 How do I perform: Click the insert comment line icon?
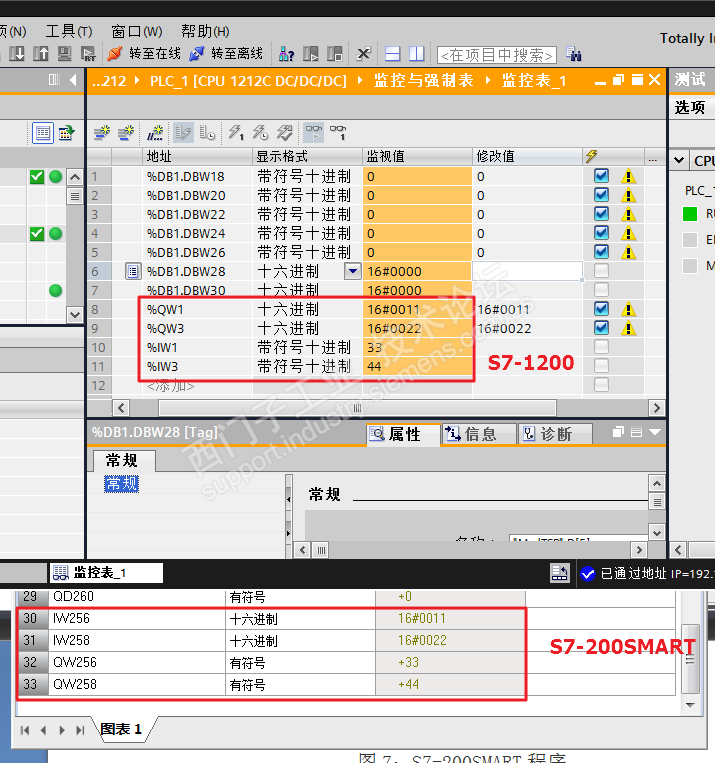[x=155, y=132]
